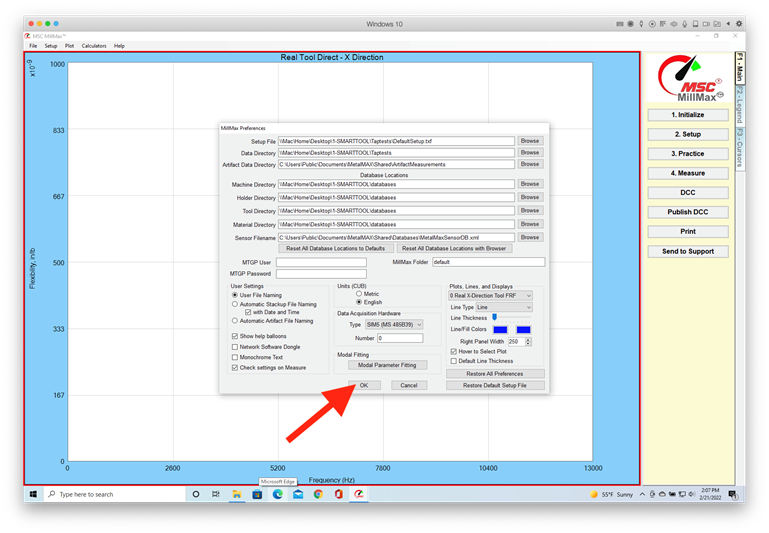The image size is (769, 533).
Task: Click the OneDrive cloud tray icon
Action: pos(662,494)
